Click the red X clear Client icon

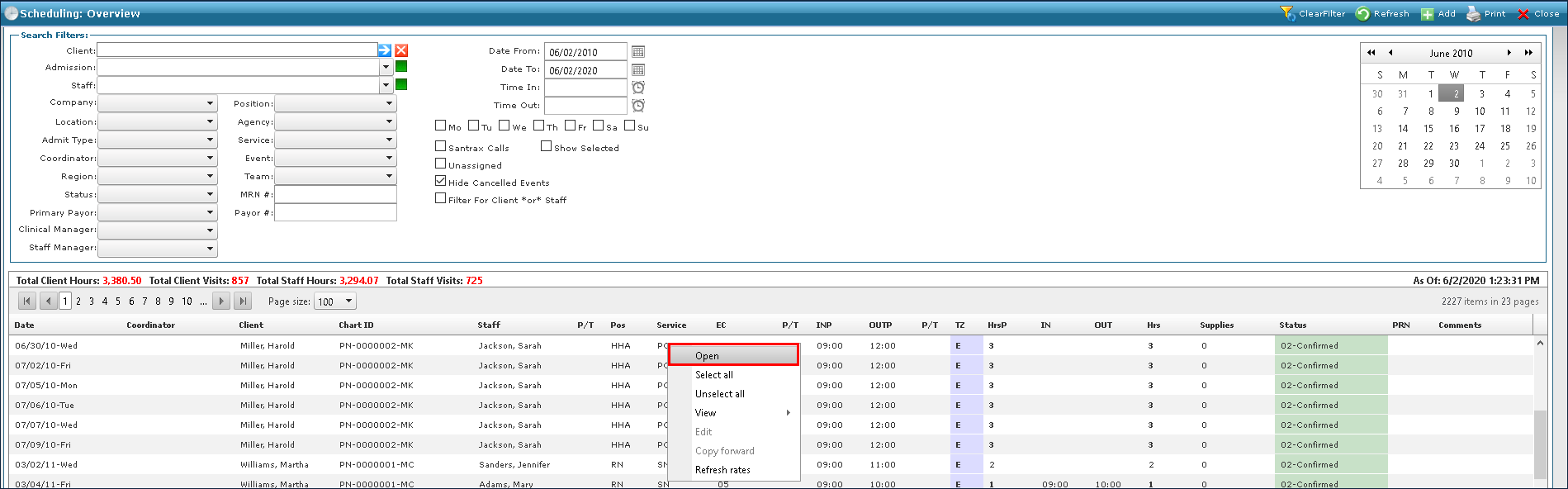[x=401, y=50]
